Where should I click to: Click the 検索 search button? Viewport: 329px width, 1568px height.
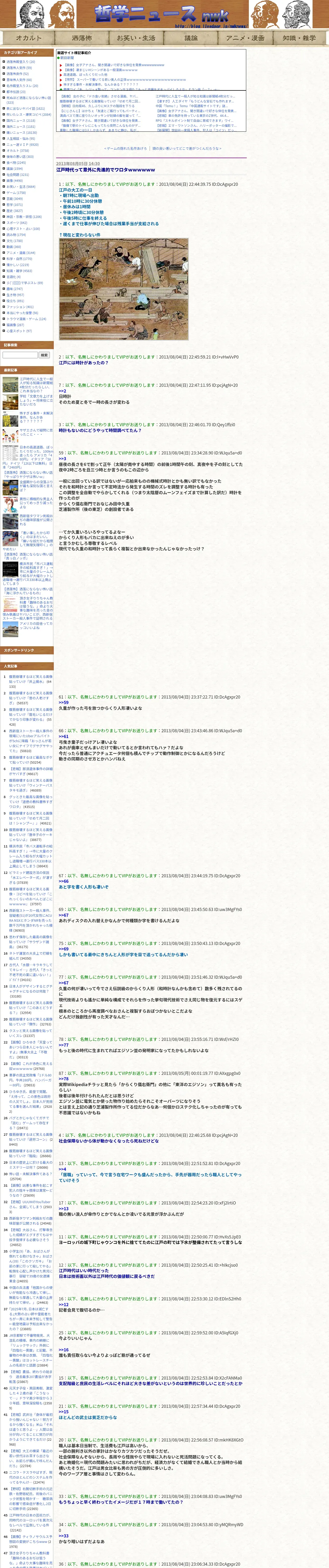tap(44, 355)
